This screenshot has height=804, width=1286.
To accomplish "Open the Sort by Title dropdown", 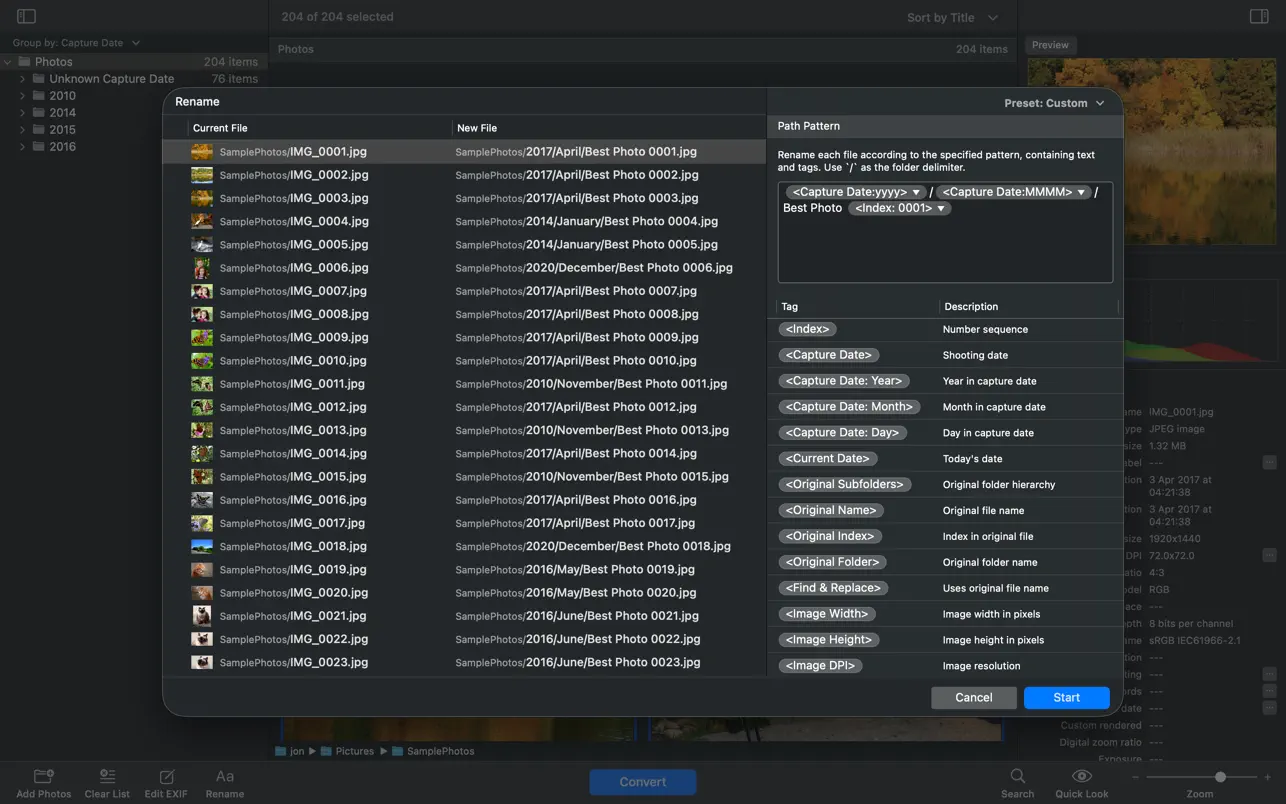I will point(951,18).
